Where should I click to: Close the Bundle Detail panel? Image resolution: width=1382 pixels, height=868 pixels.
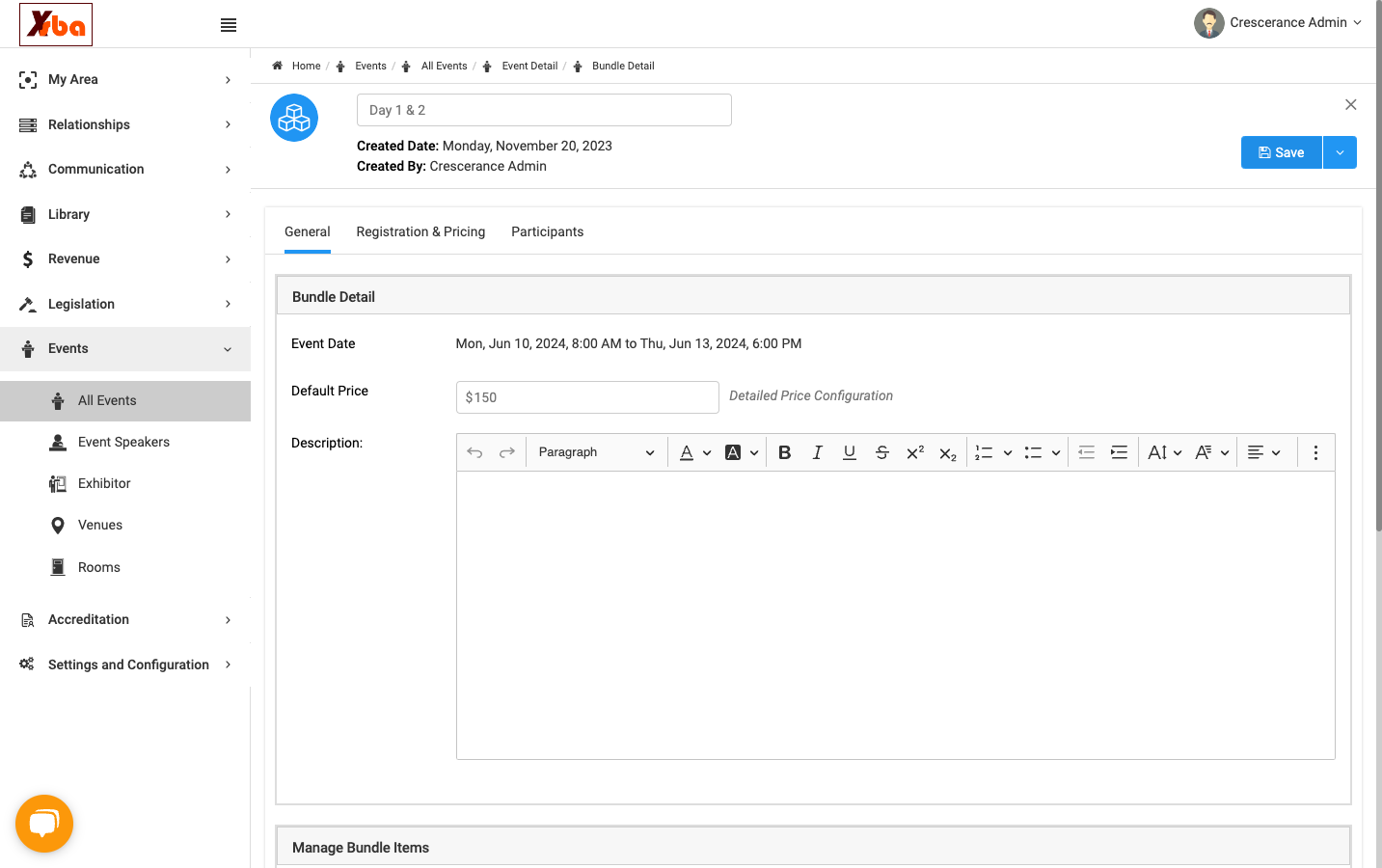[x=1351, y=105]
